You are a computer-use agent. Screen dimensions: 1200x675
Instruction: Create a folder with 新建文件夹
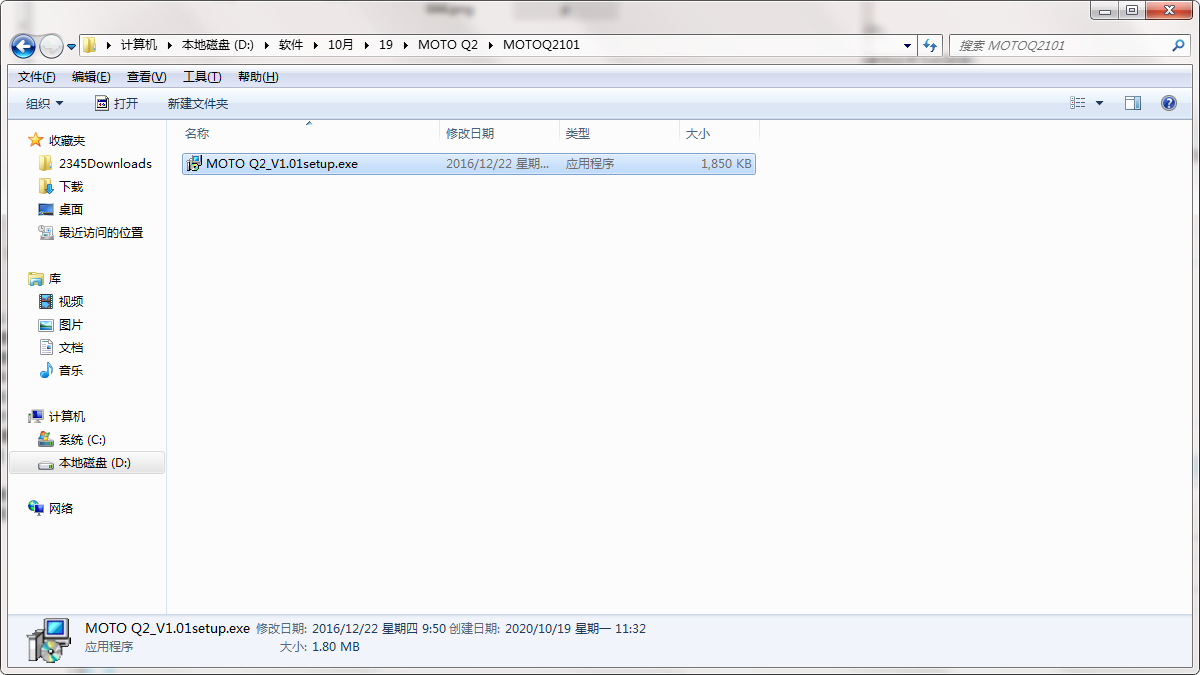pyautogui.click(x=198, y=103)
